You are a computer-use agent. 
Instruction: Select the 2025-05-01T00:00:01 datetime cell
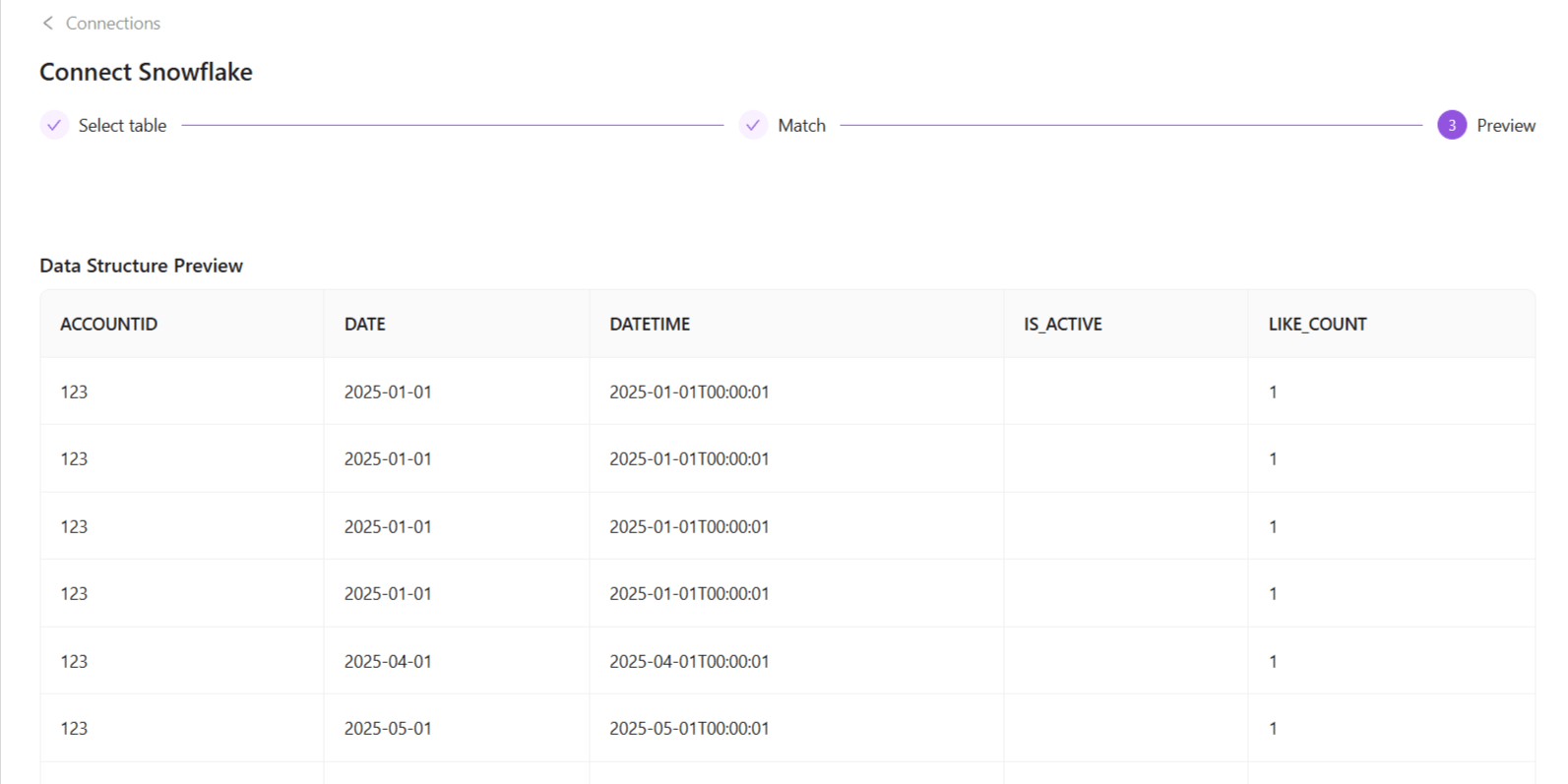(x=689, y=728)
